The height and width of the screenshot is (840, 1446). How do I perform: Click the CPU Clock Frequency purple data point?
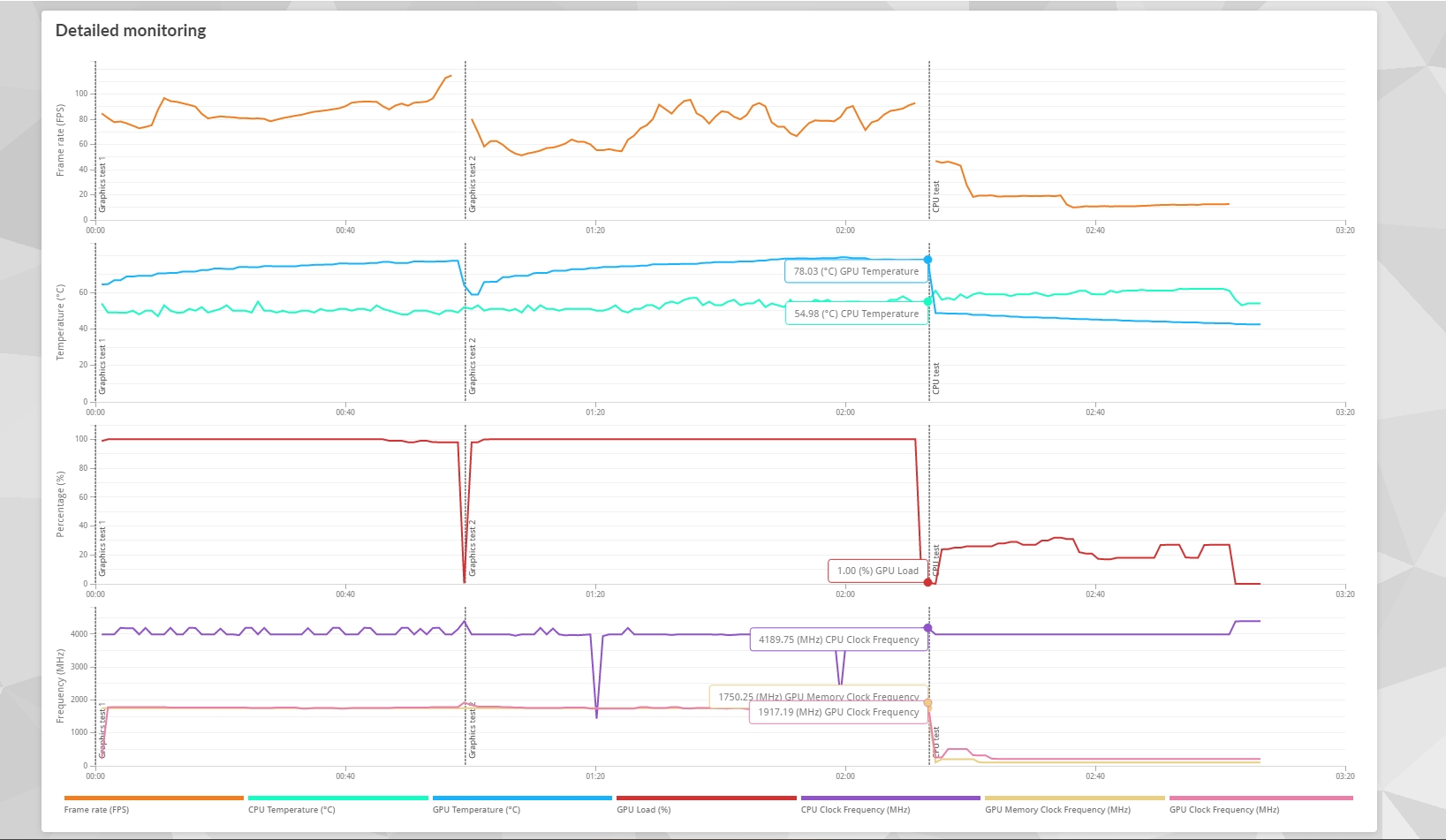coord(927,628)
